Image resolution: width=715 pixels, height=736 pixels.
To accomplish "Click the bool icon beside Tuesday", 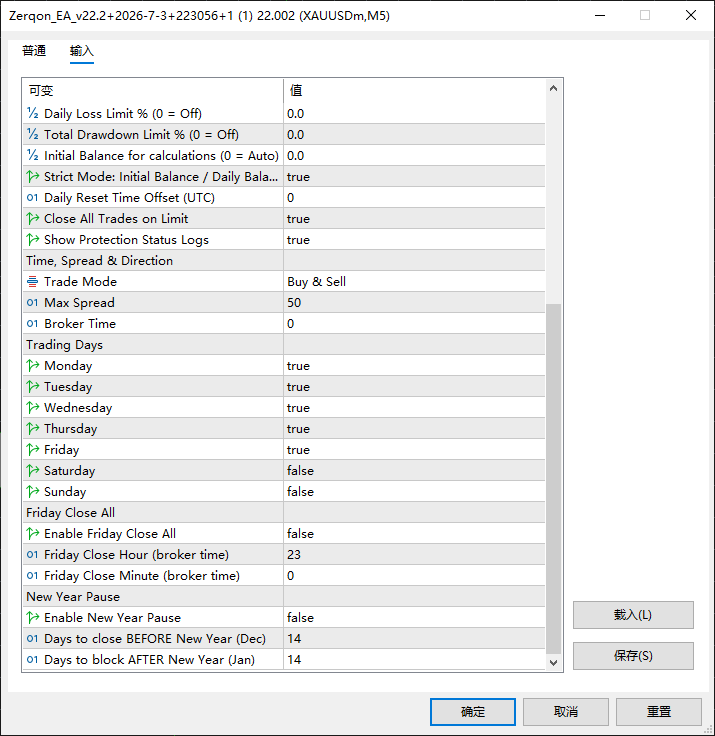I will click(x=32, y=387).
